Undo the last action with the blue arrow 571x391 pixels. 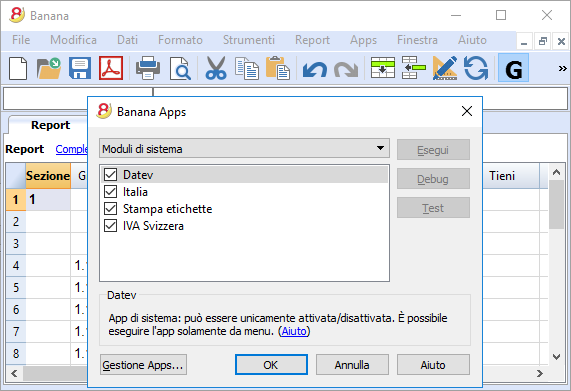click(315, 69)
